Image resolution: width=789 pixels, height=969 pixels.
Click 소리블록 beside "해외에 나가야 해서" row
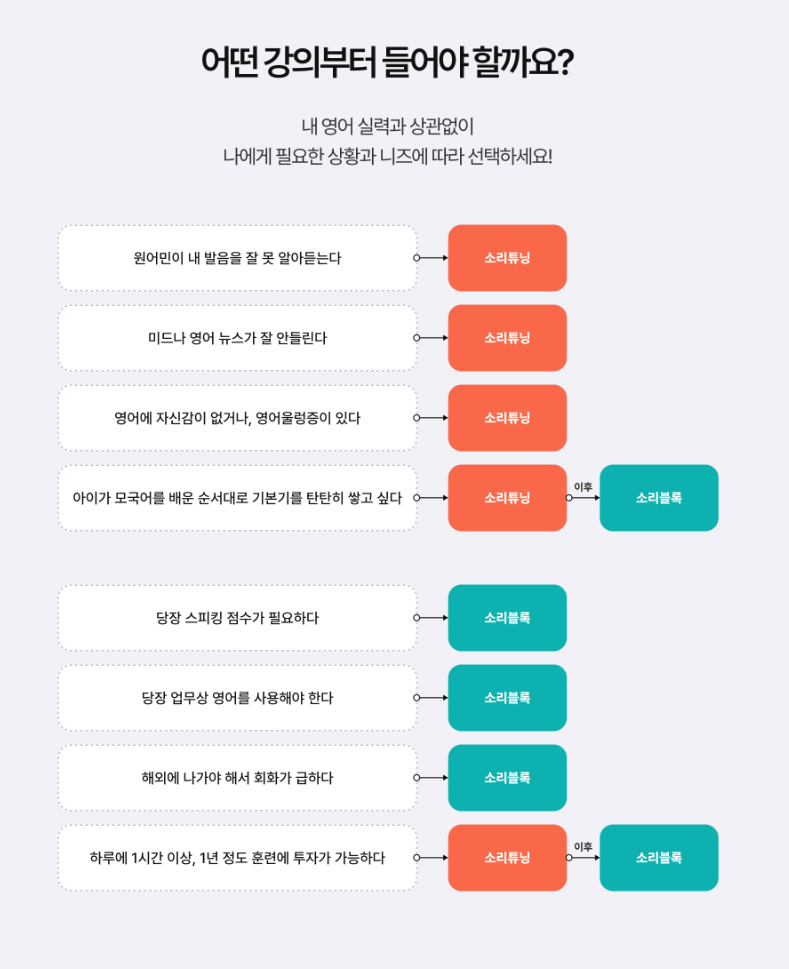coord(507,778)
